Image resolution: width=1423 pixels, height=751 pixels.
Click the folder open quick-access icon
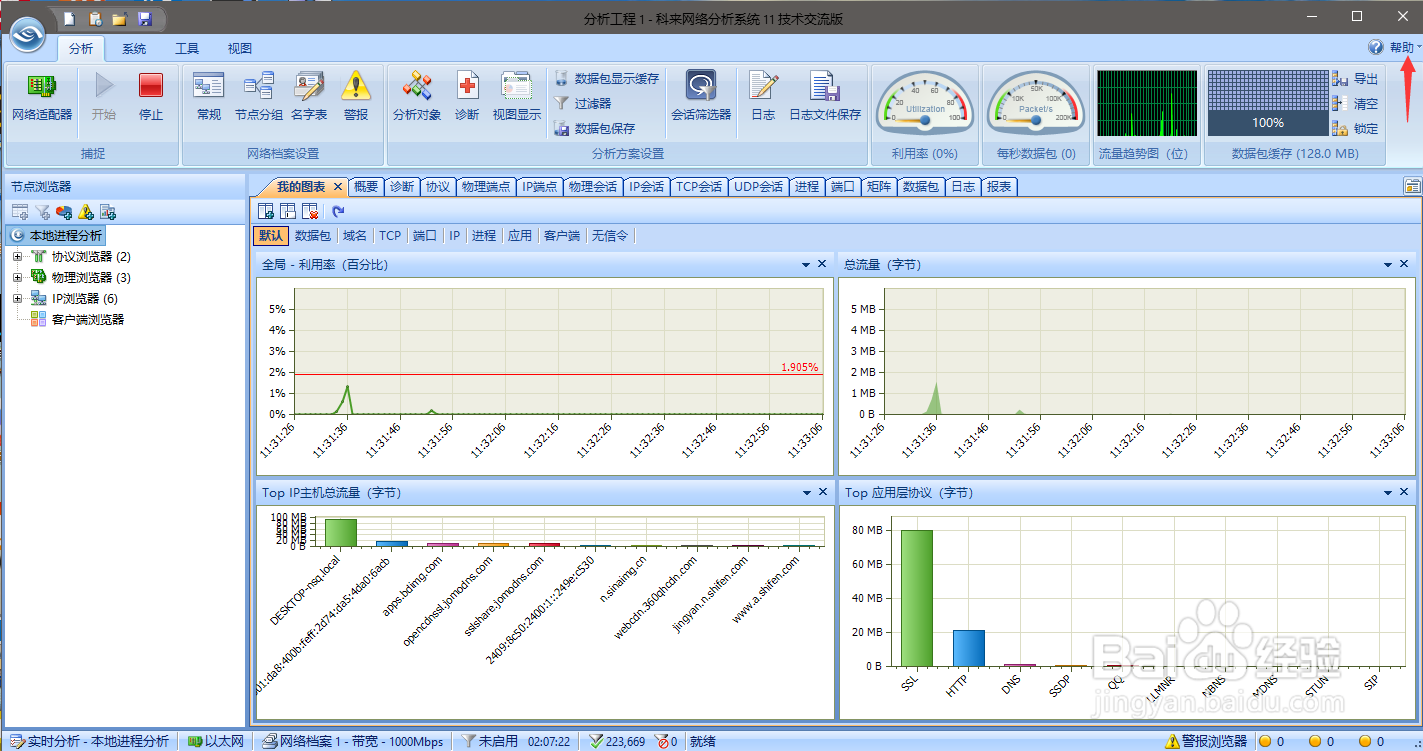pos(119,19)
